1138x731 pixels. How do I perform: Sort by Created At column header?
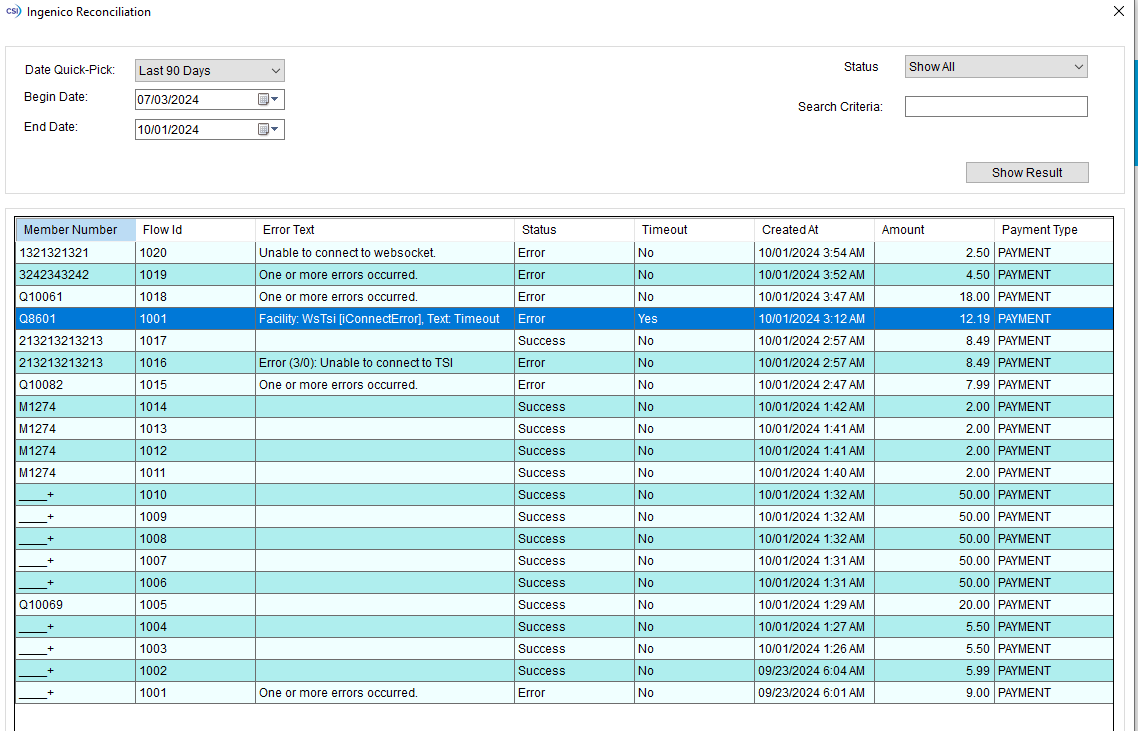[x=814, y=230]
